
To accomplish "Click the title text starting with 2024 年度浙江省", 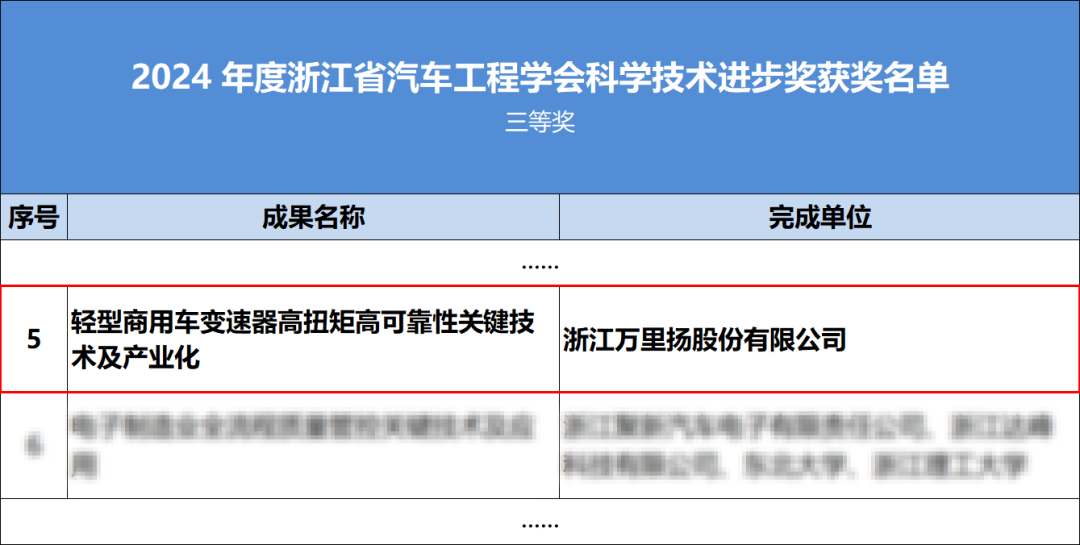I will tap(540, 79).
